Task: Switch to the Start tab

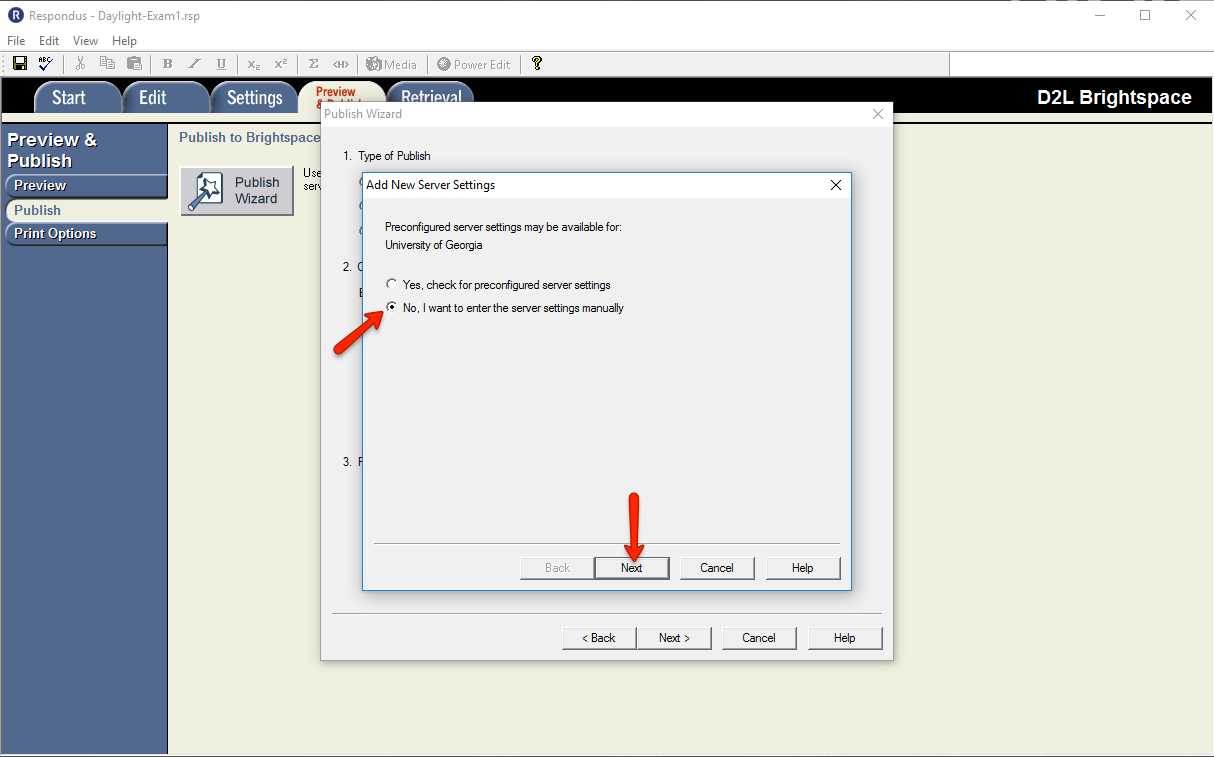Action: coord(69,98)
